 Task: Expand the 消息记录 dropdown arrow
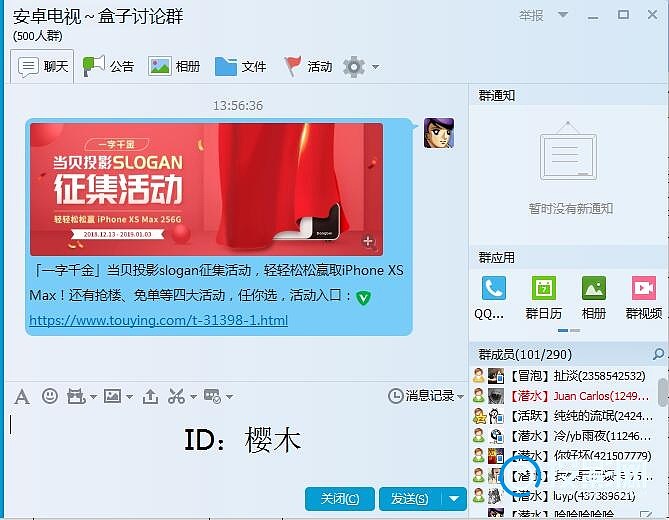(460, 397)
